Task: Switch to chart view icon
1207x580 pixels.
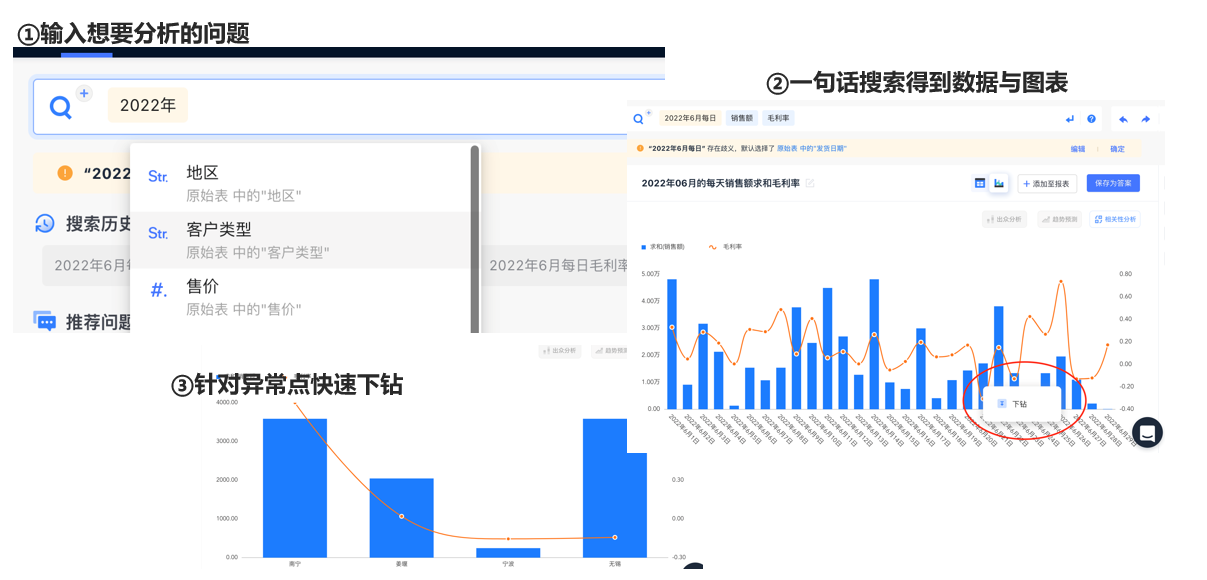Action: click(x=998, y=183)
